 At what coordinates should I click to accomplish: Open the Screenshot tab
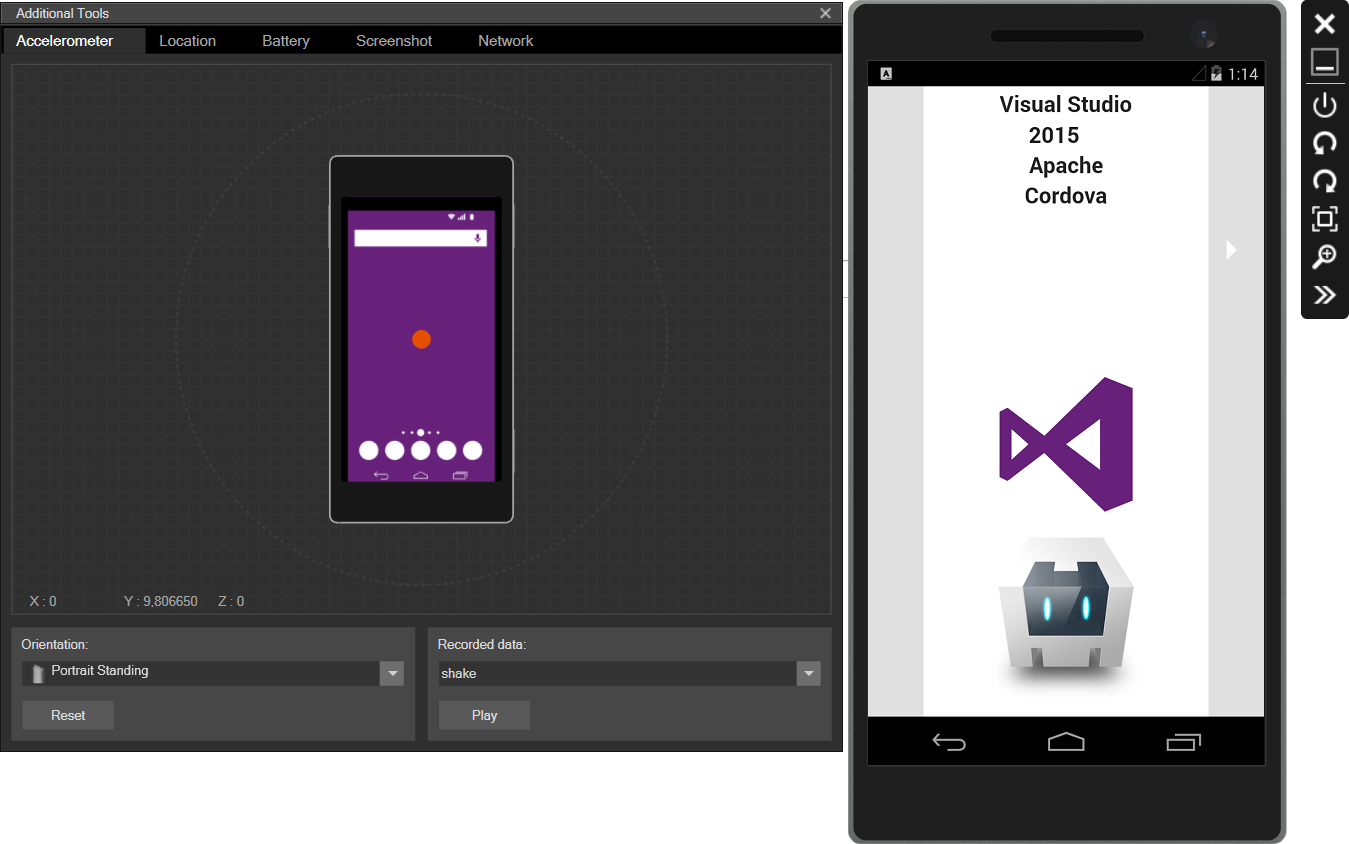tap(394, 41)
